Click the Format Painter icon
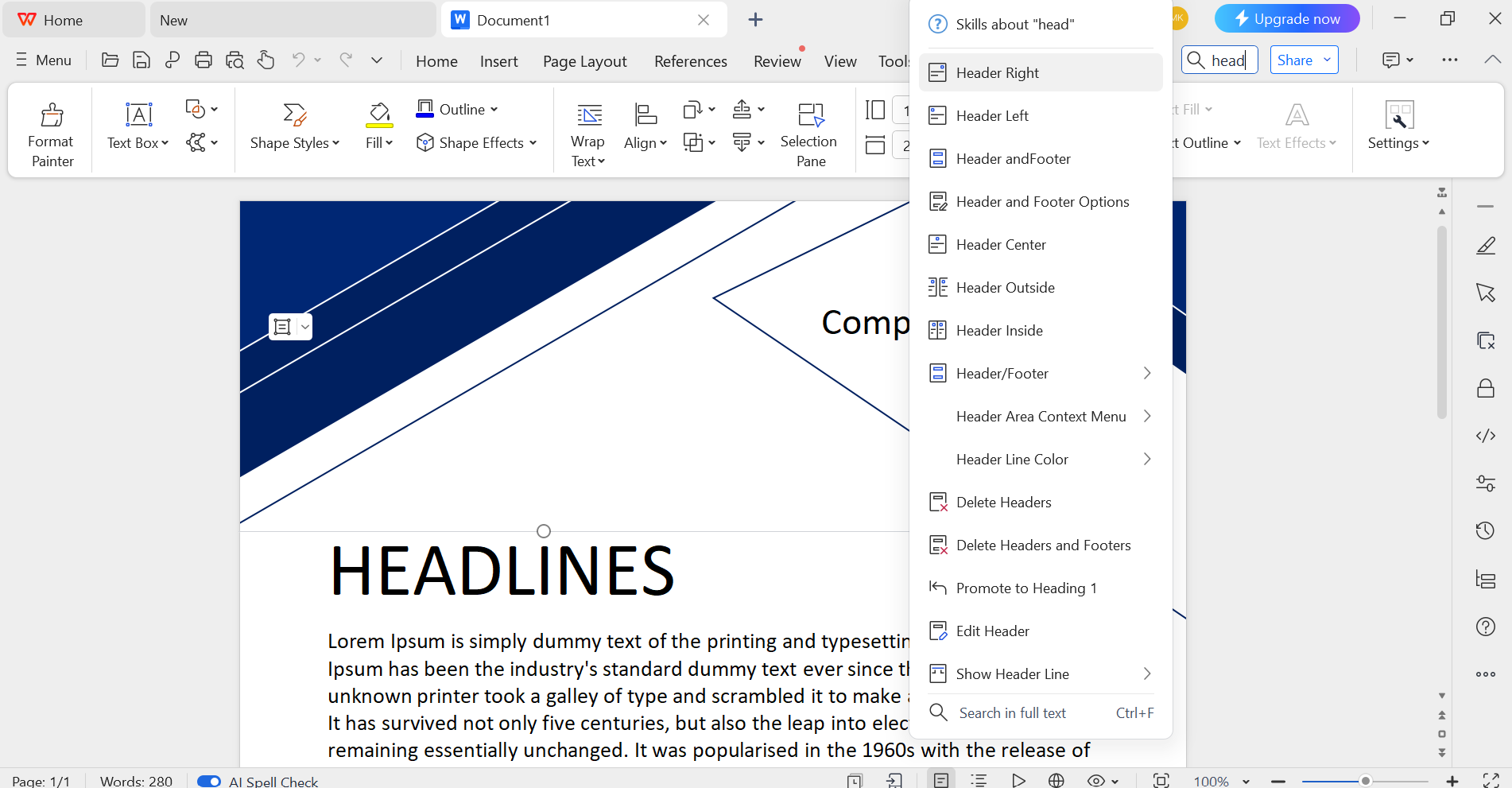Viewport: 1512px width, 788px height. [52, 116]
